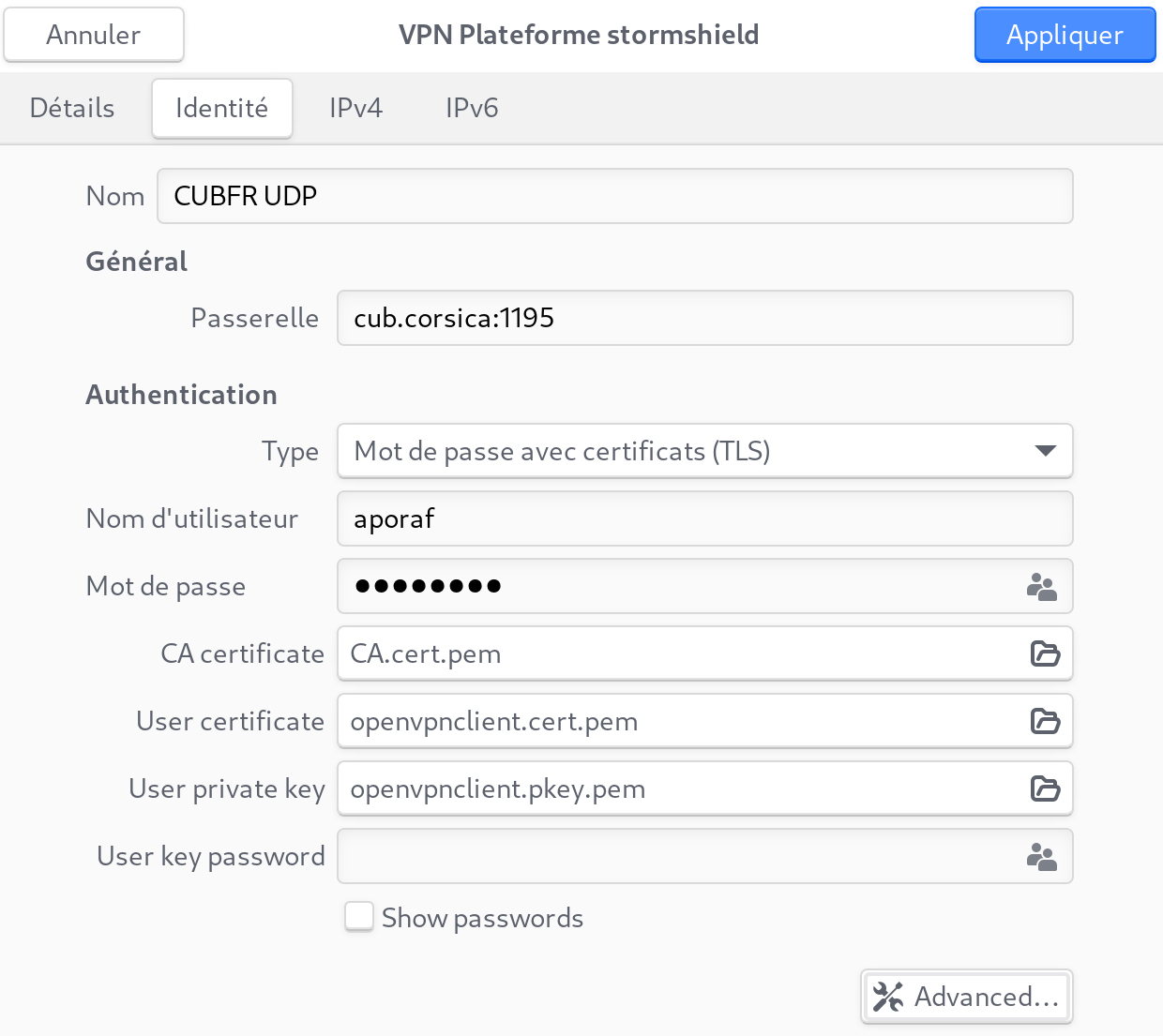This screenshot has width=1163, height=1036.
Task: Click inside the Mot de passe field
Action: pyautogui.click(x=675, y=587)
